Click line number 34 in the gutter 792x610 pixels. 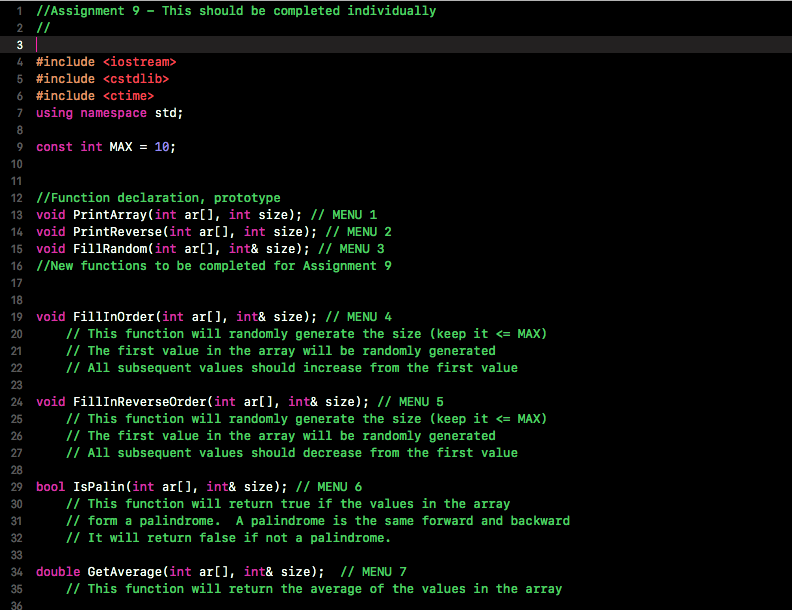17,572
